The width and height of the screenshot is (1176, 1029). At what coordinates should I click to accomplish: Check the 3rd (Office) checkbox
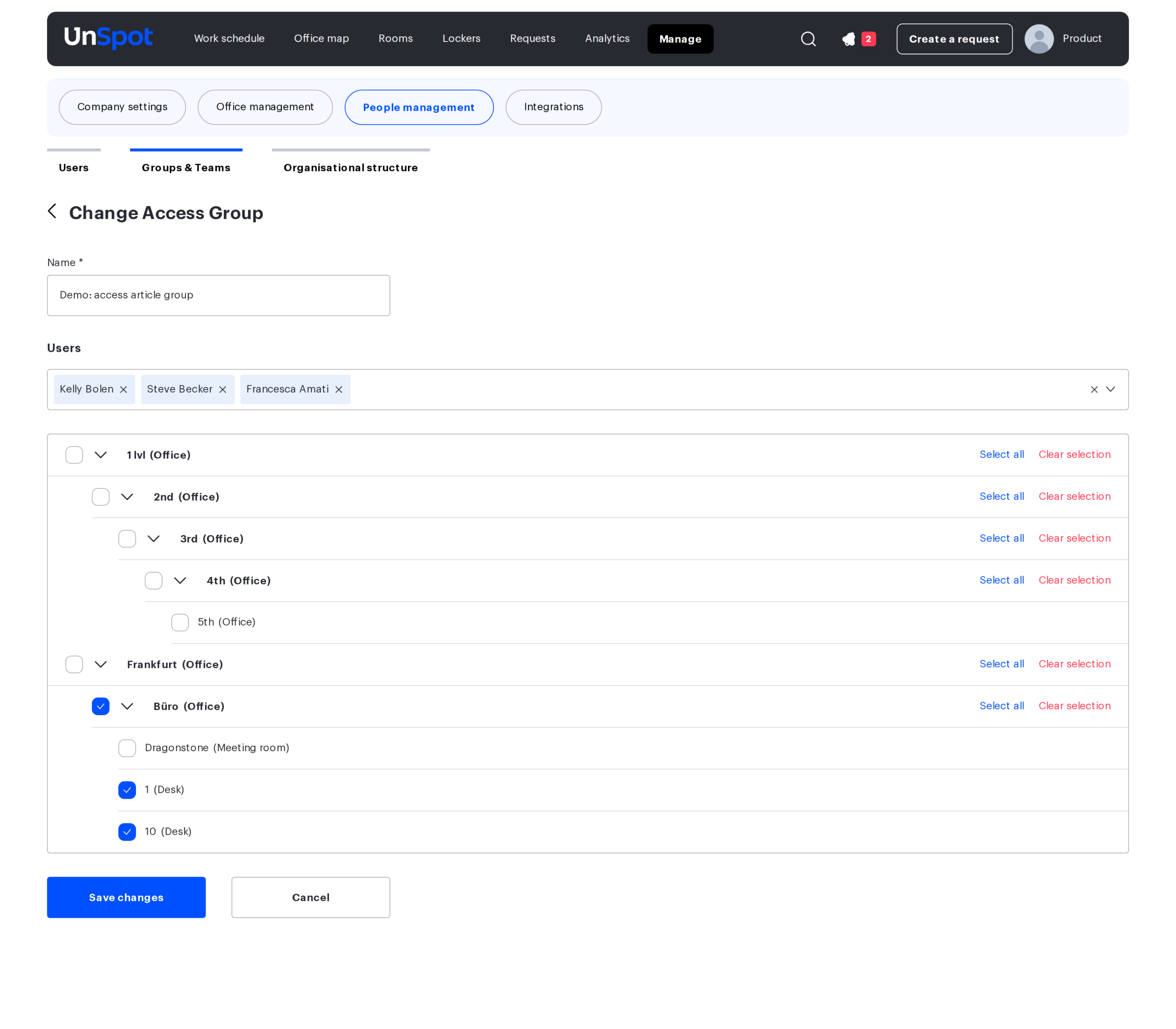127,538
